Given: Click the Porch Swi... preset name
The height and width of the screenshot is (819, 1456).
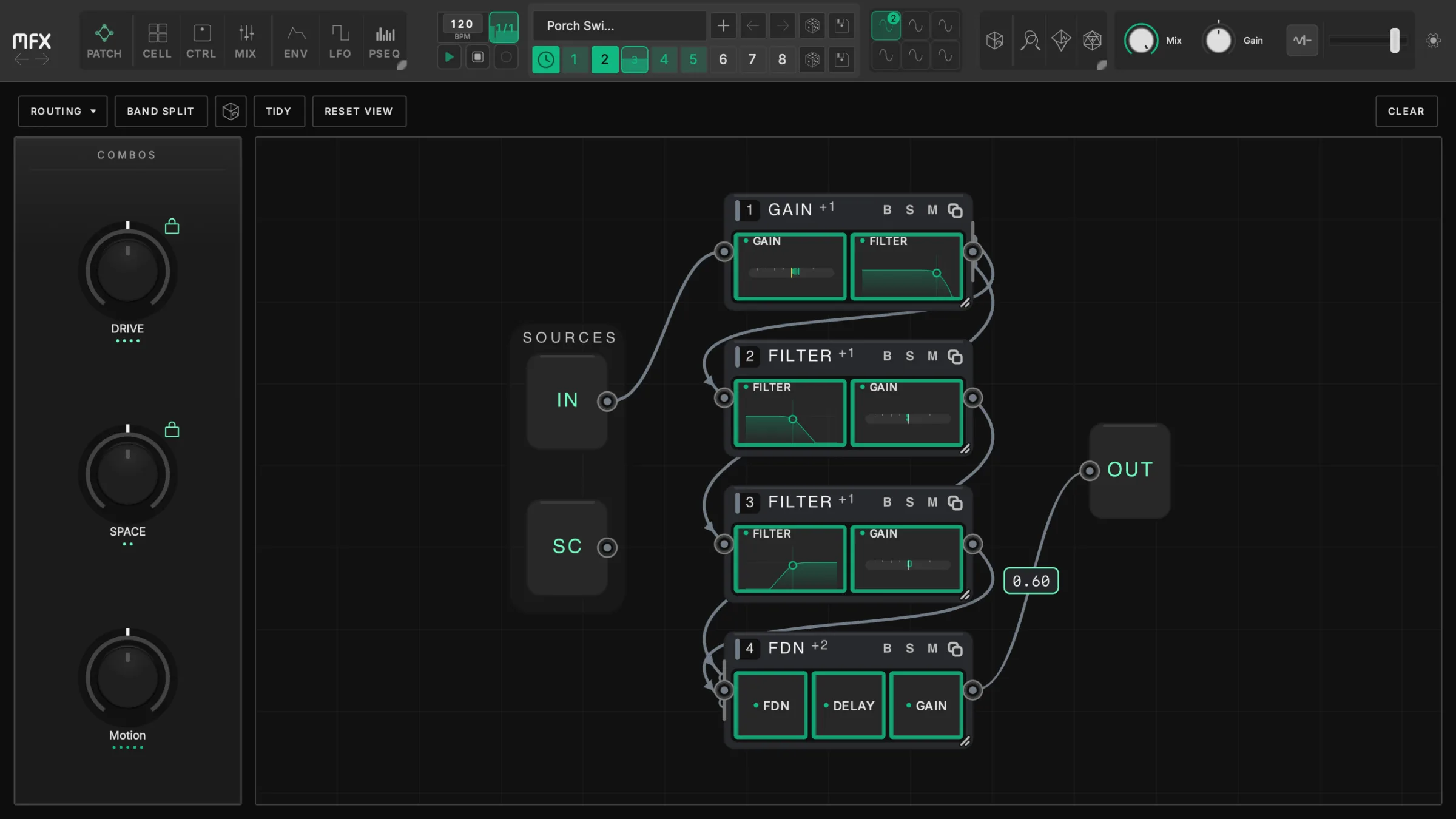Looking at the screenshot, I should pyautogui.click(x=619, y=26).
